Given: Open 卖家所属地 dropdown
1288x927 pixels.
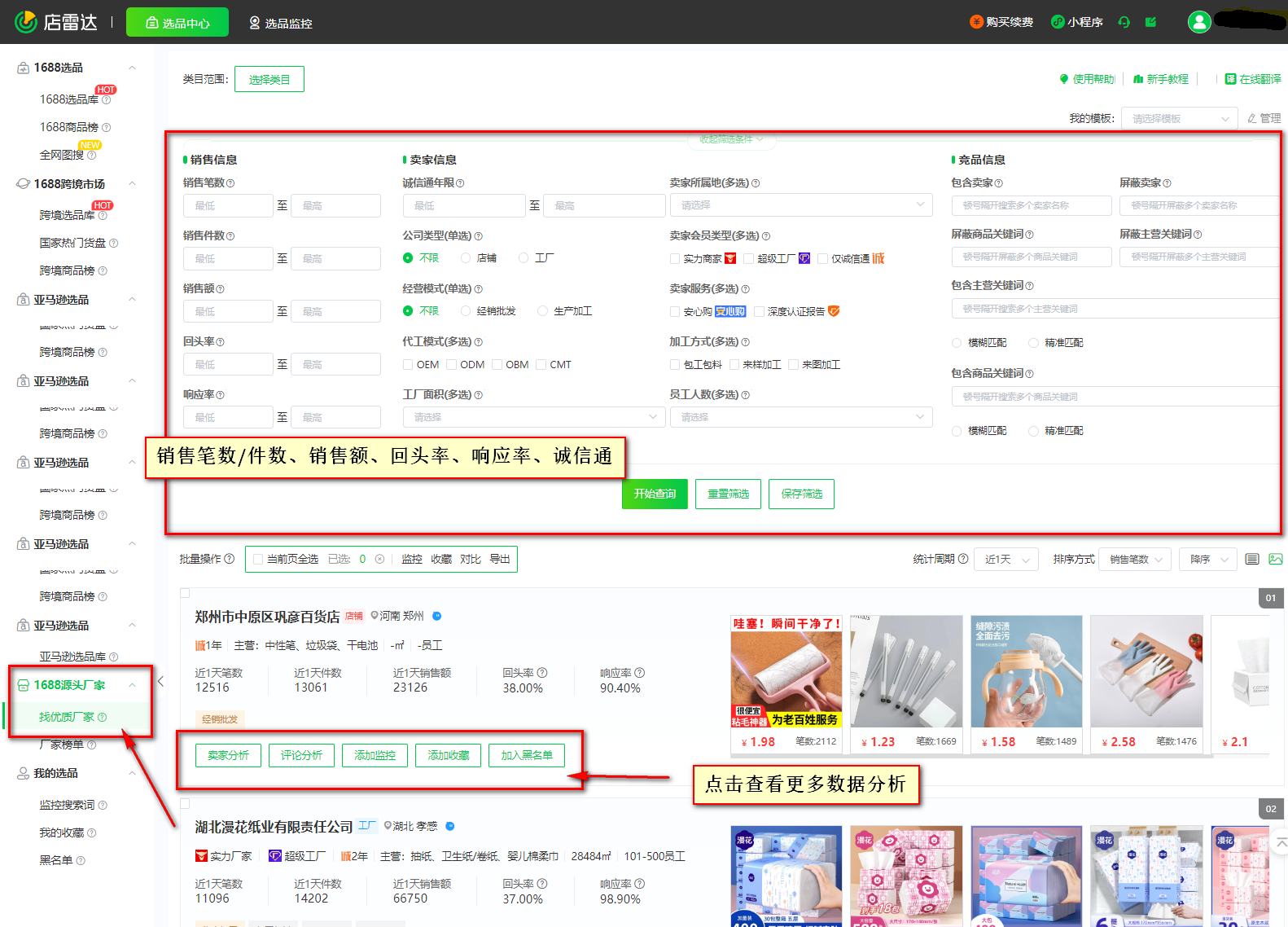Looking at the screenshot, I should point(801,205).
